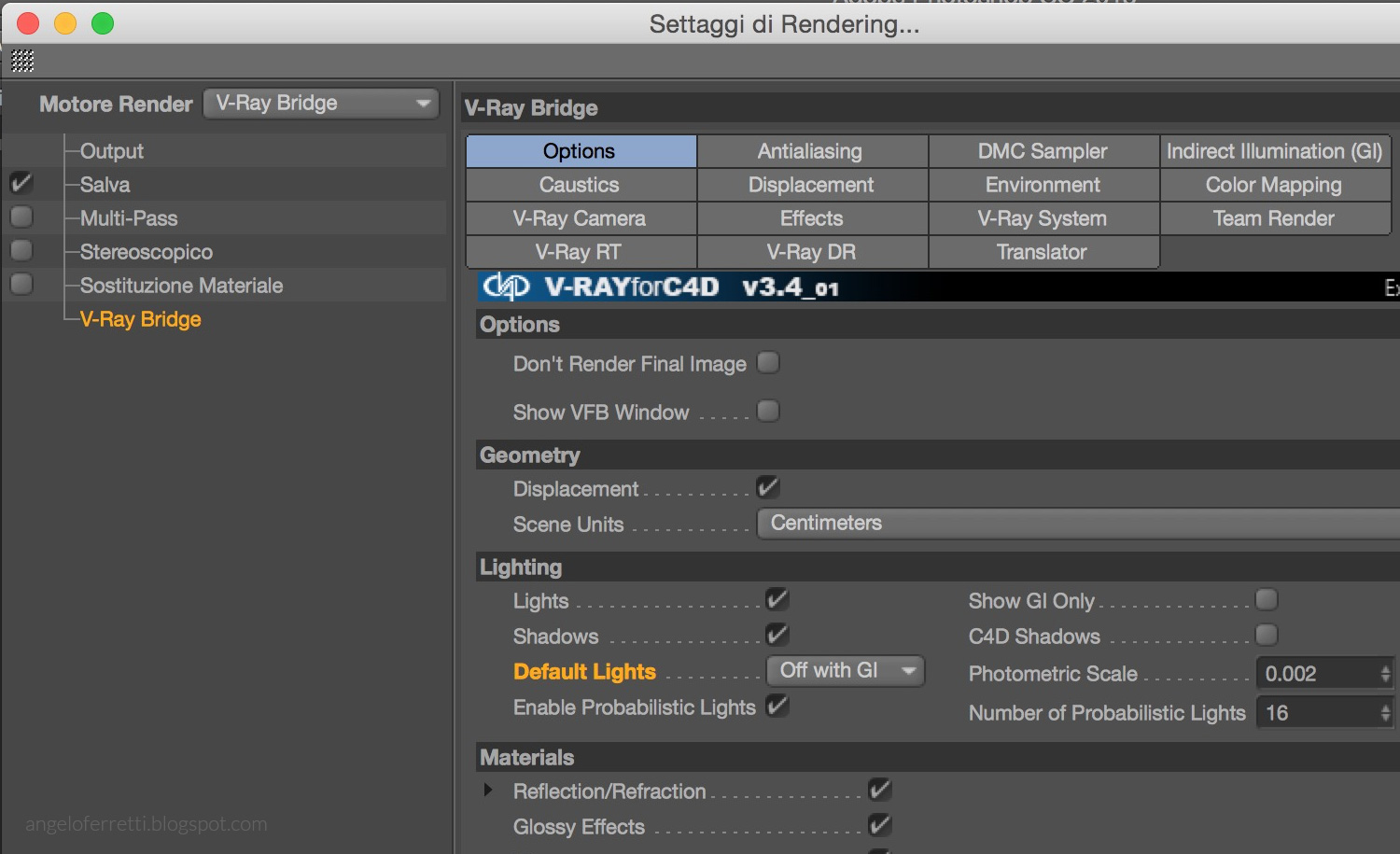1400x854 pixels.
Task: Click the grid grip icon below title bar
Action: 22,62
